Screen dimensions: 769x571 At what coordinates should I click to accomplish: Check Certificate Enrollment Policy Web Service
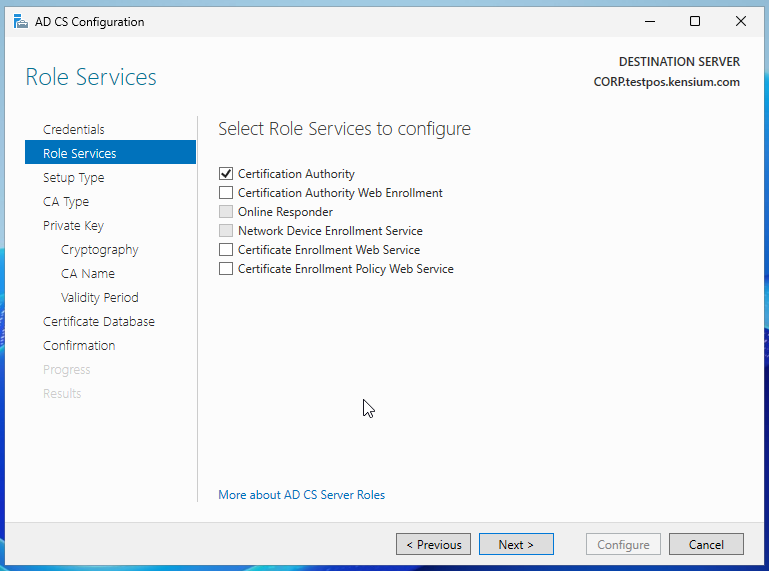coord(226,269)
